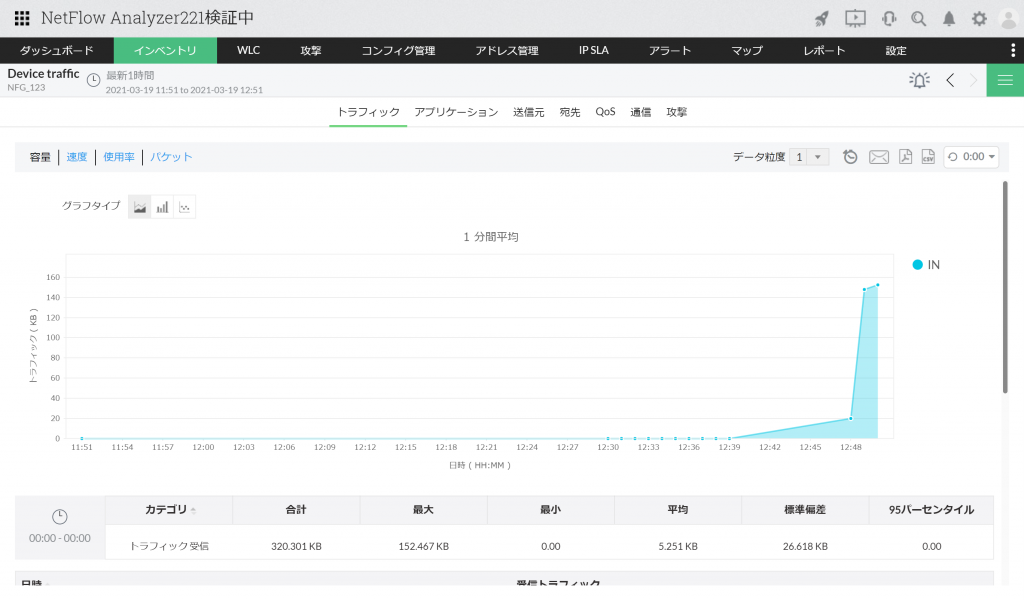Open the レポート menu item
The height and width of the screenshot is (600, 1024).
pos(823,50)
